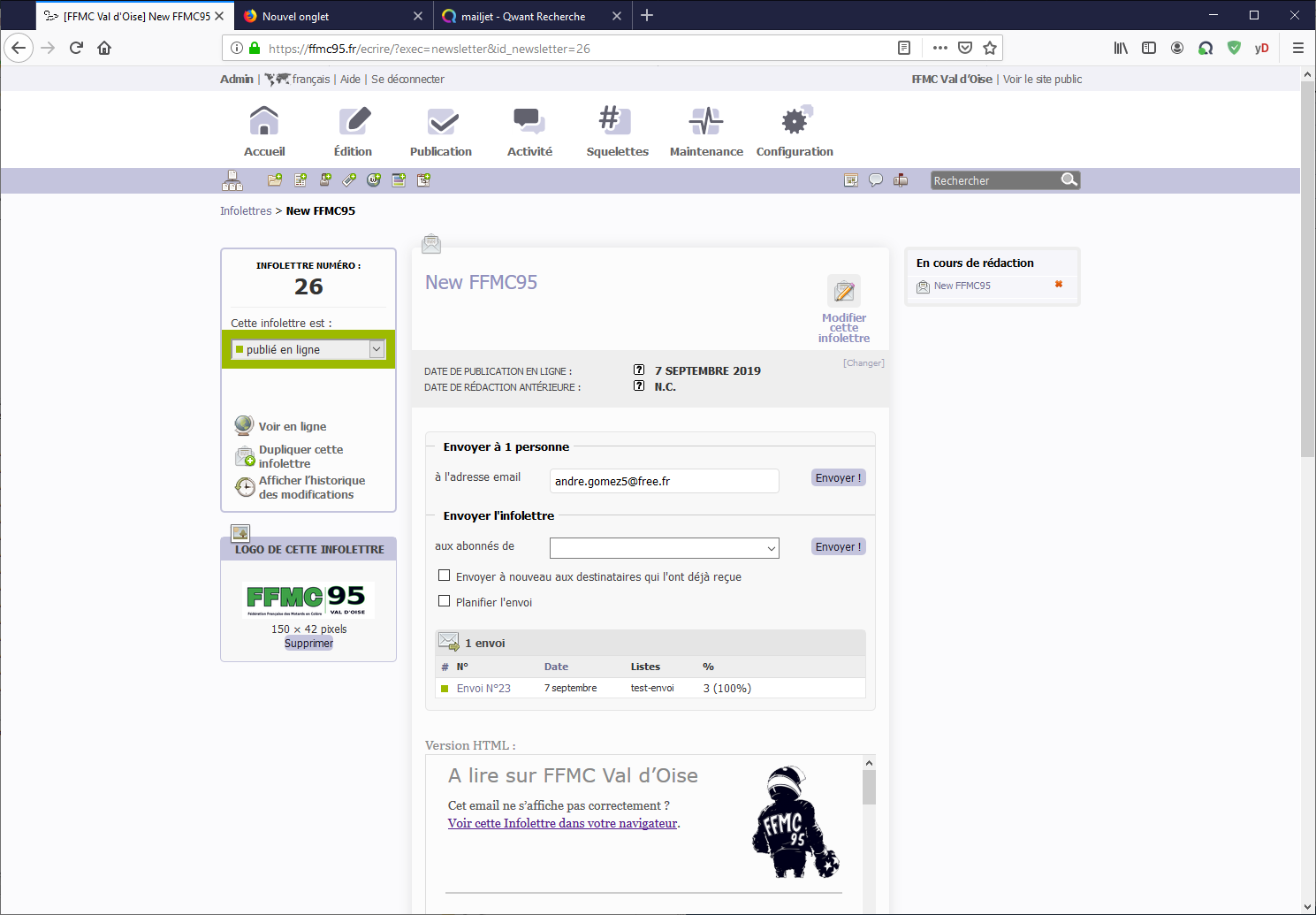This screenshot has width=1316, height=915.
Task: Toggle Firefox reader view
Action: [x=904, y=48]
